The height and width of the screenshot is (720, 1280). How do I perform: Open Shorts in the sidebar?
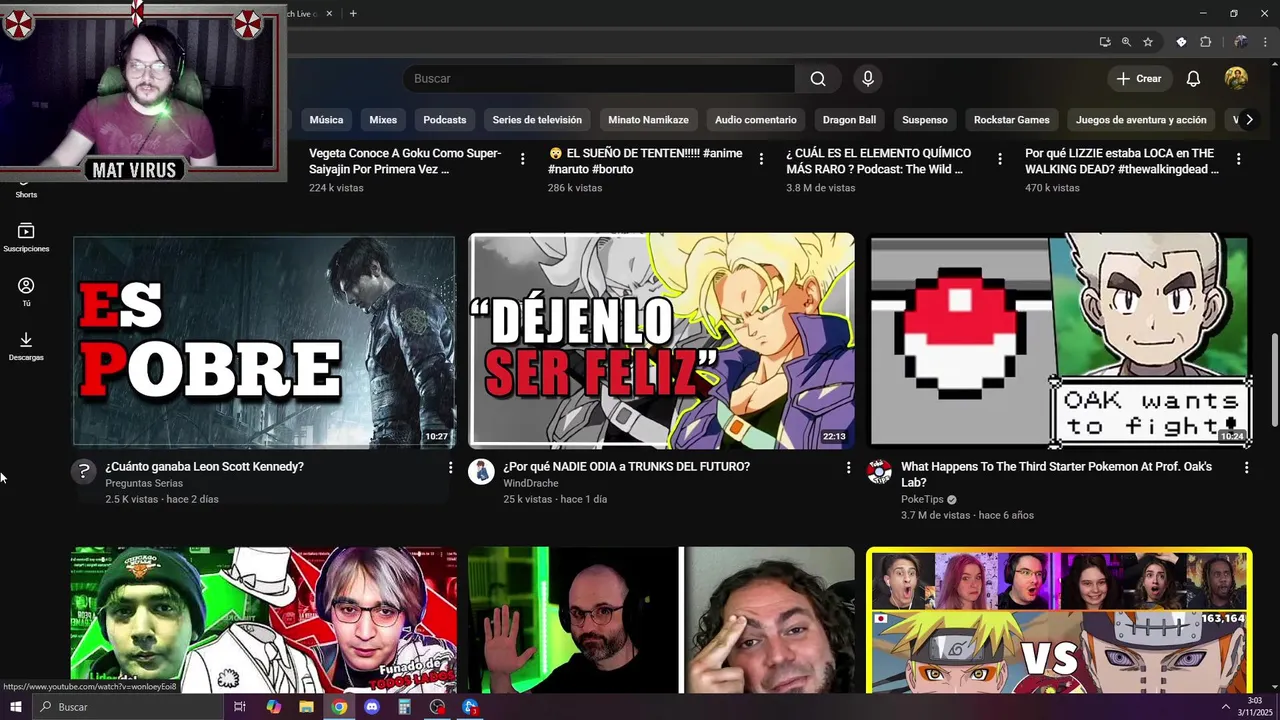(26, 194)
